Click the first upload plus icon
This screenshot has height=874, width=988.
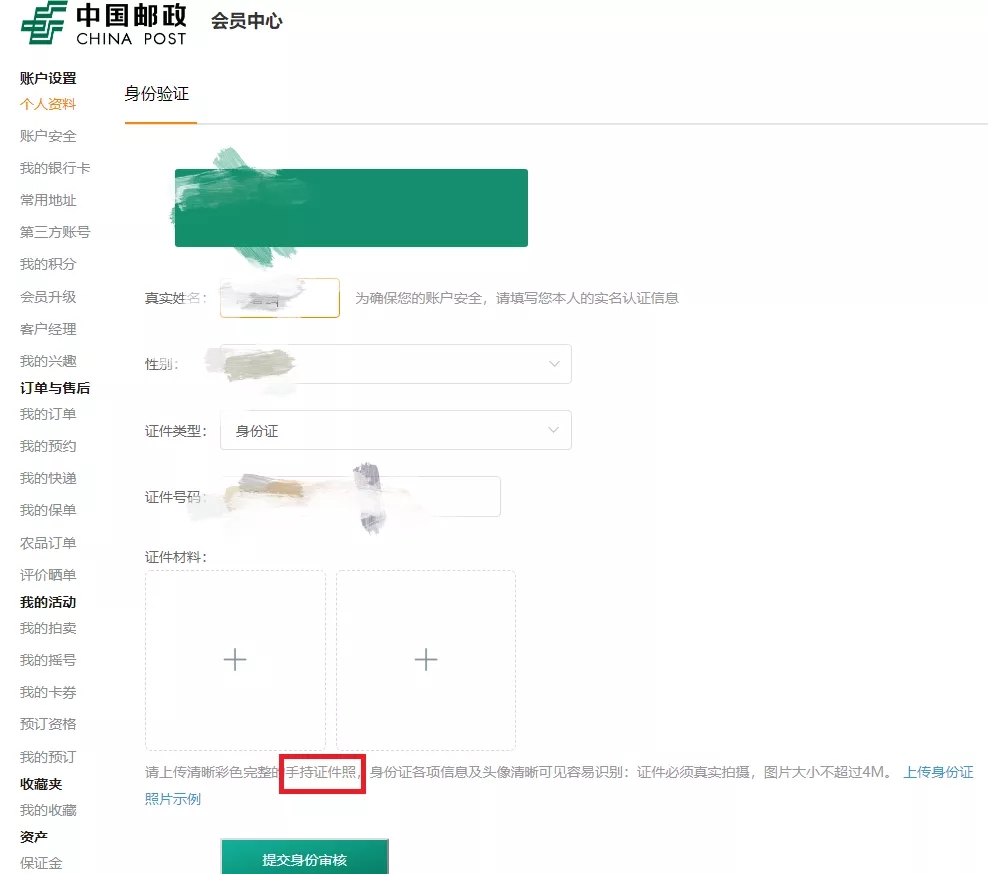pyautogui.click(x=235, y=660)
